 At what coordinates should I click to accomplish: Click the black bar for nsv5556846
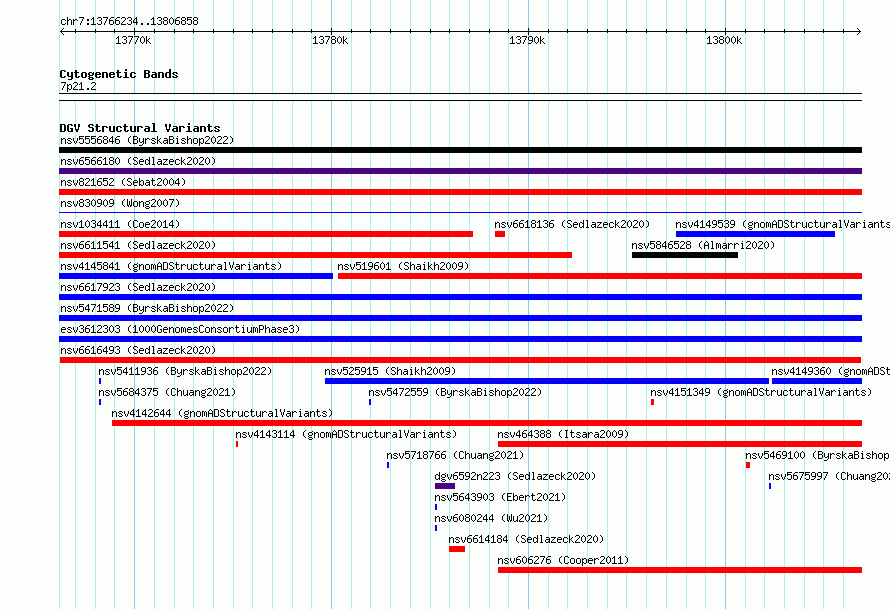pos(460,150)
